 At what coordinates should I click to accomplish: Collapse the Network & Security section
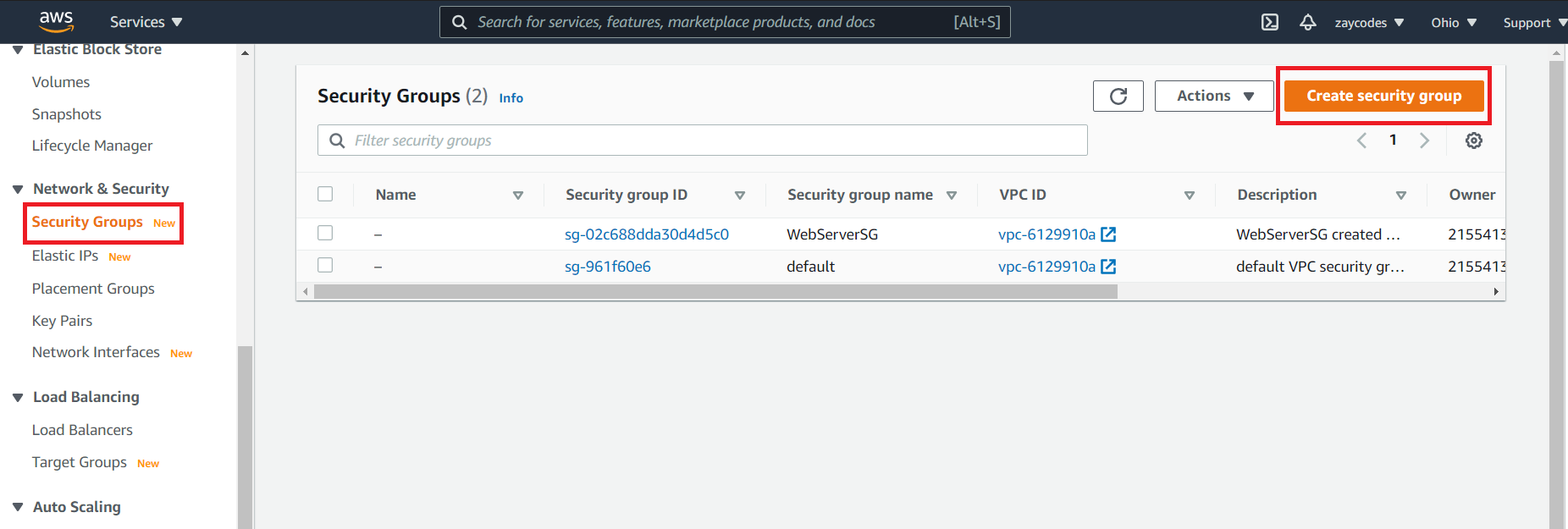(x=18, y=189)
